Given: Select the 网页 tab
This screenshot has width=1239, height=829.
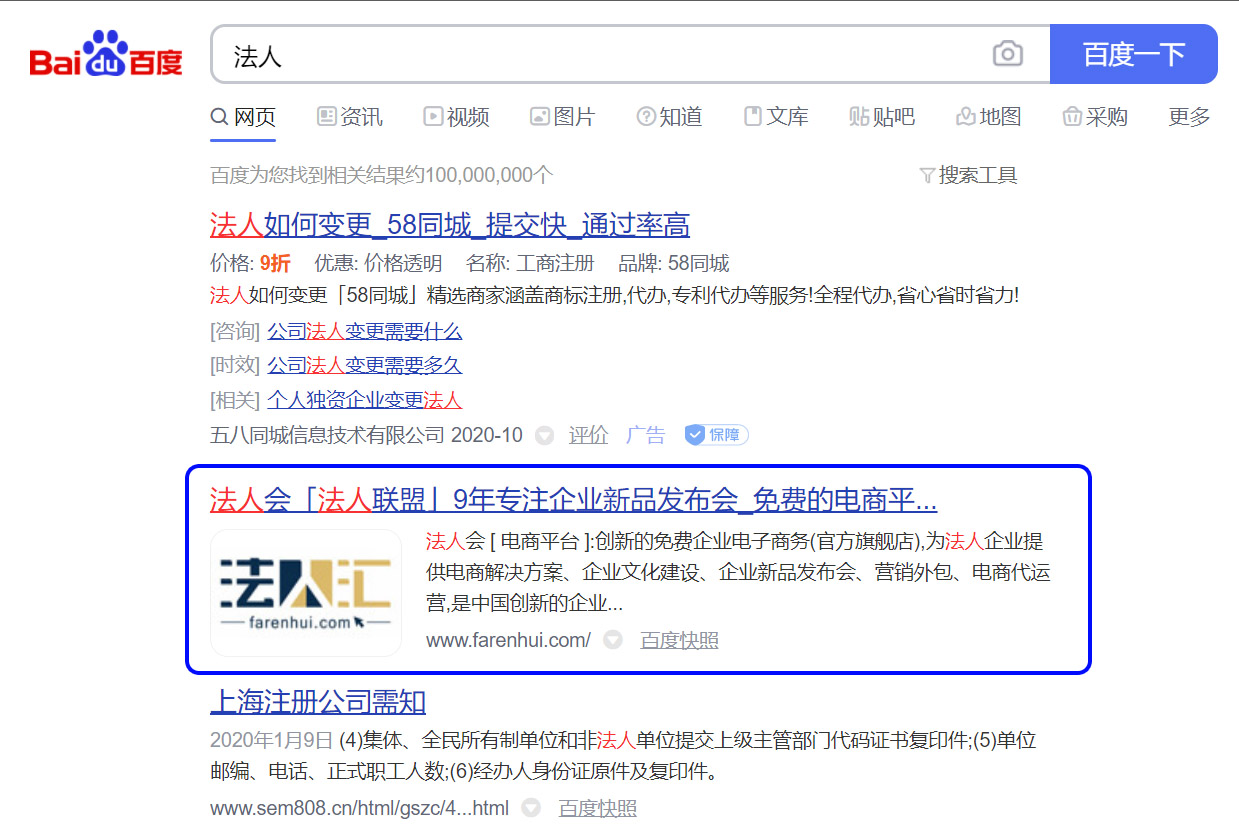Looking at the screenshot, I should pyautogui.click(x=243, y=117).
